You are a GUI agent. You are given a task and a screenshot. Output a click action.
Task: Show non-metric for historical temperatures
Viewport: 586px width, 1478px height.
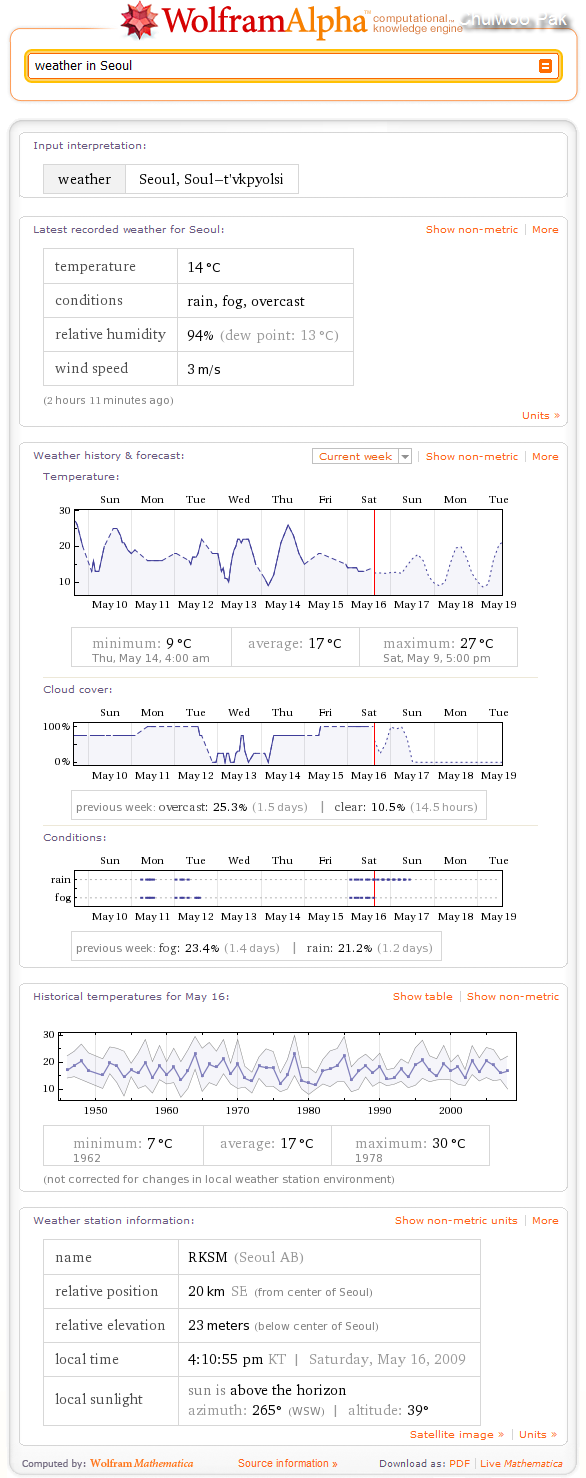point(513,997)
